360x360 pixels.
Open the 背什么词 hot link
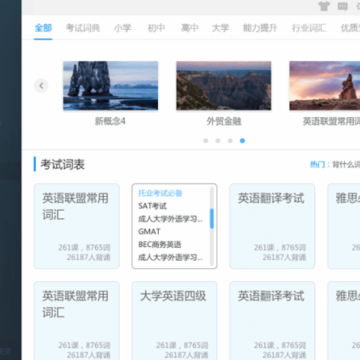[x=346, y=164]
